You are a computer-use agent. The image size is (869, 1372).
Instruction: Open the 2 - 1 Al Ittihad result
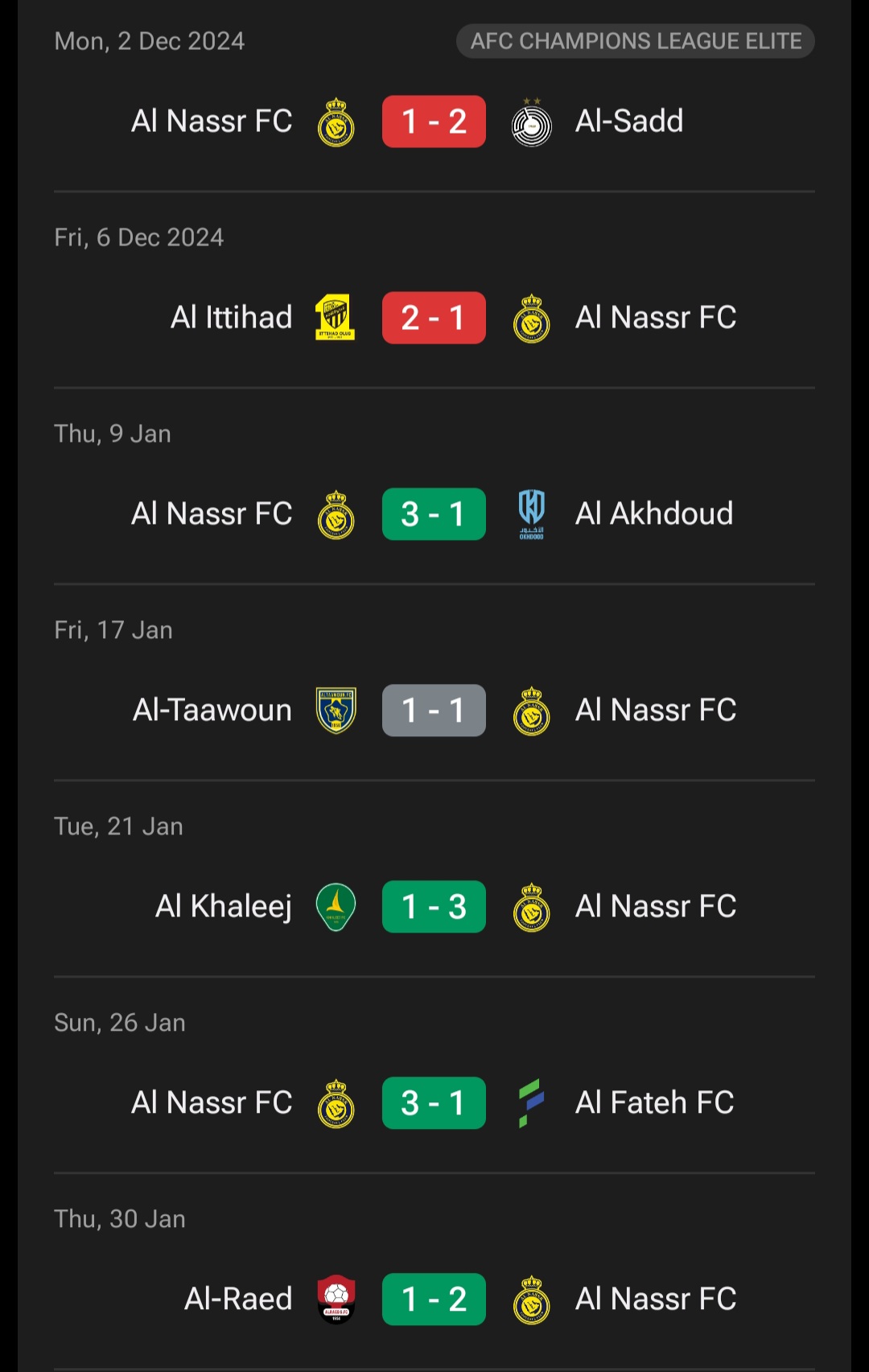point(434,318)
